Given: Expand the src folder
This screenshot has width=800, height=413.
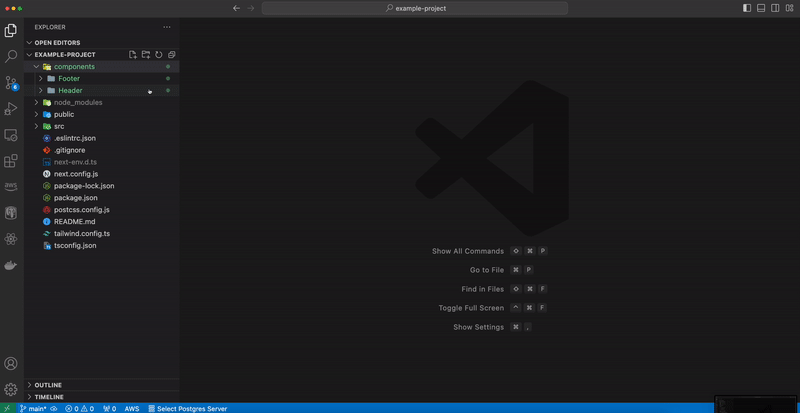Looking at the screenshot, I should coord(102,126).
